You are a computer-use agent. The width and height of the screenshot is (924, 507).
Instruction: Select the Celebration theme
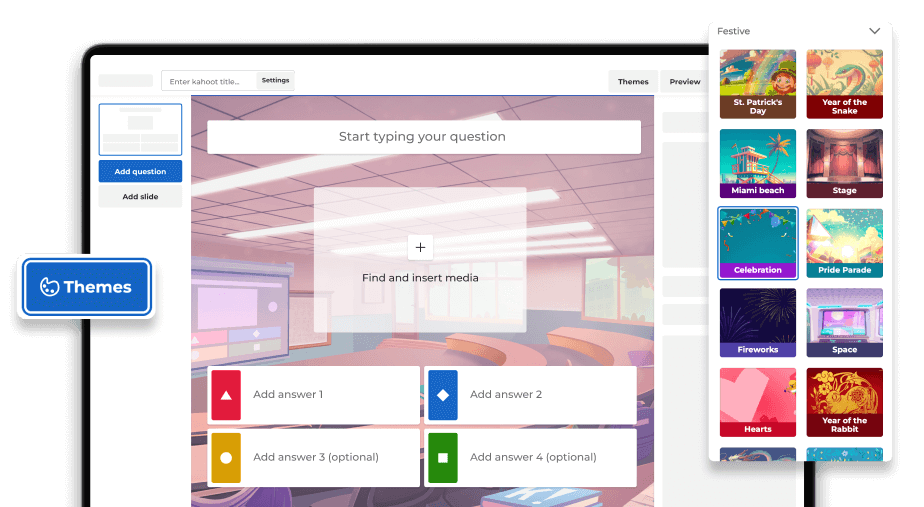point(758,243)
